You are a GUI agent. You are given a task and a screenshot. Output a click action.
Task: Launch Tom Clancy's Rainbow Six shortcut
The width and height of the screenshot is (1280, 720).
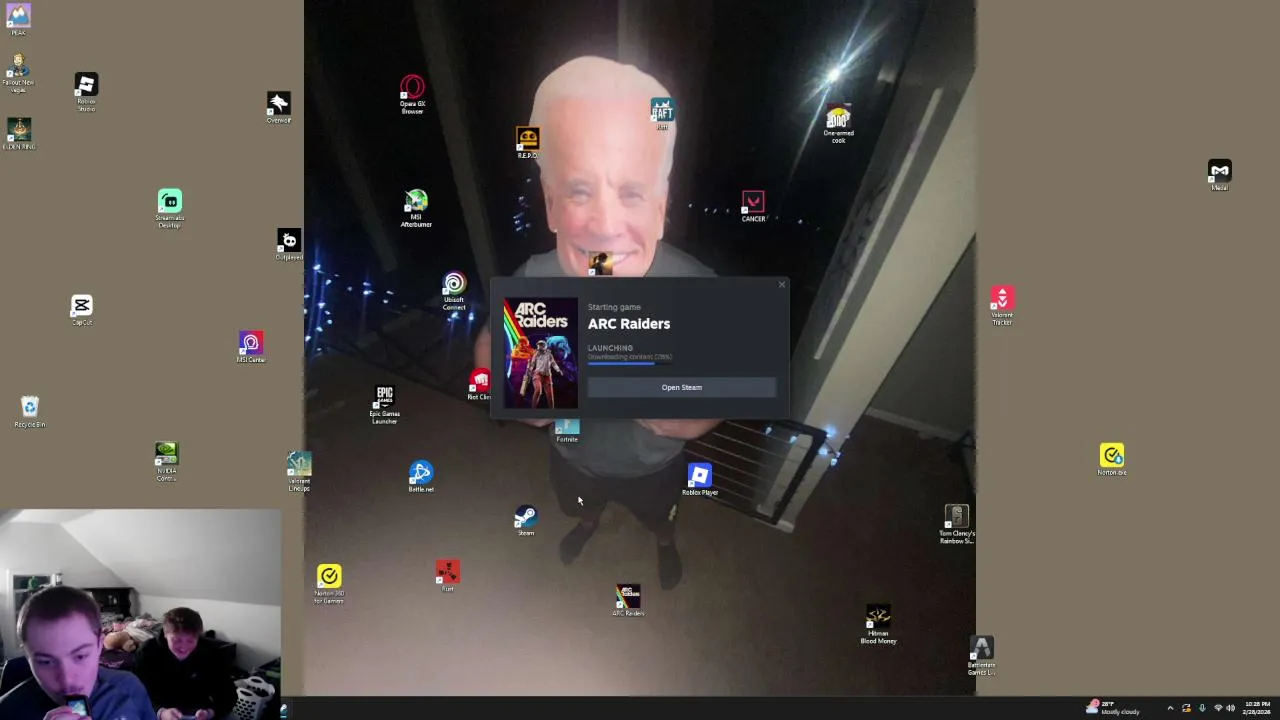tap(957, 524)
